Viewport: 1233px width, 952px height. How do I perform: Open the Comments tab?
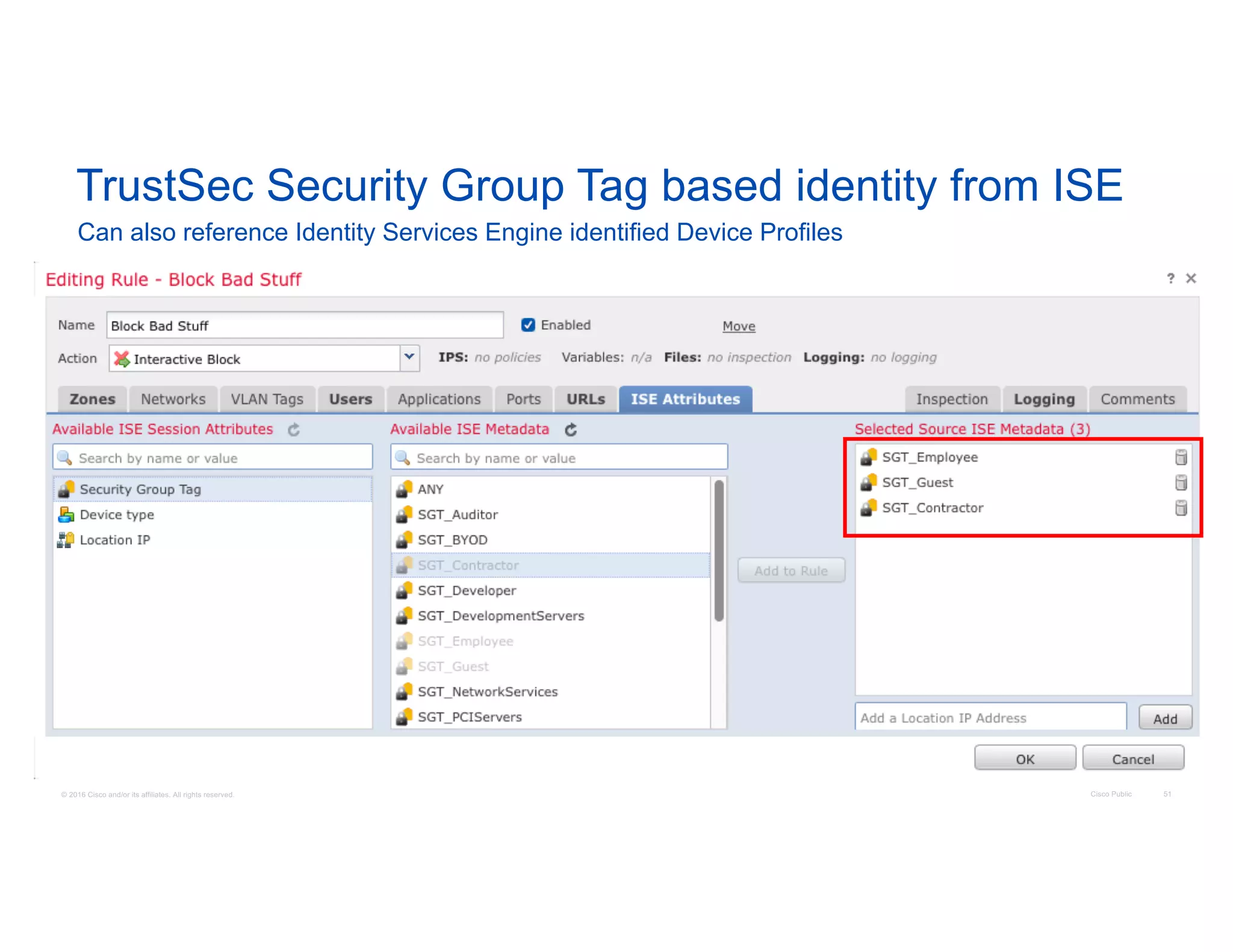click(1138, 400)
